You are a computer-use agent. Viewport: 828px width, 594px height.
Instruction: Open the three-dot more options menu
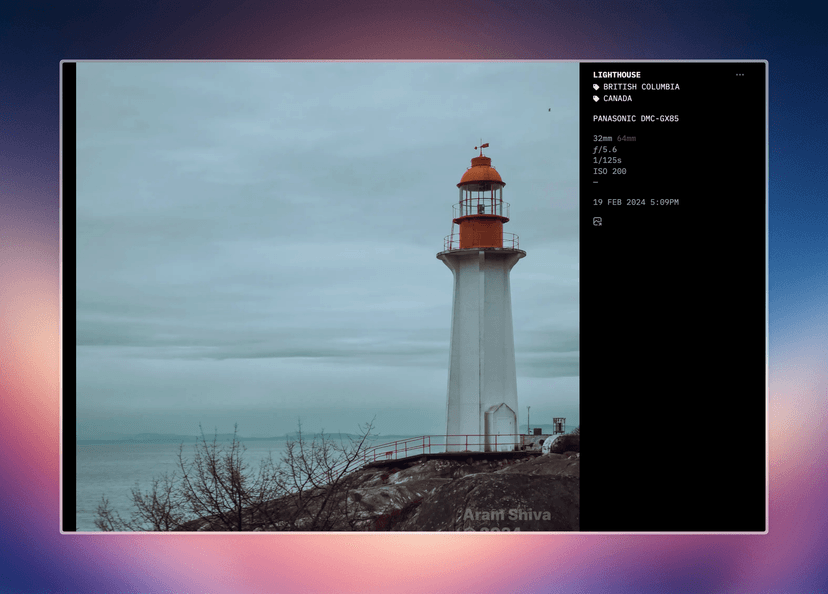(x=739, y=75)
